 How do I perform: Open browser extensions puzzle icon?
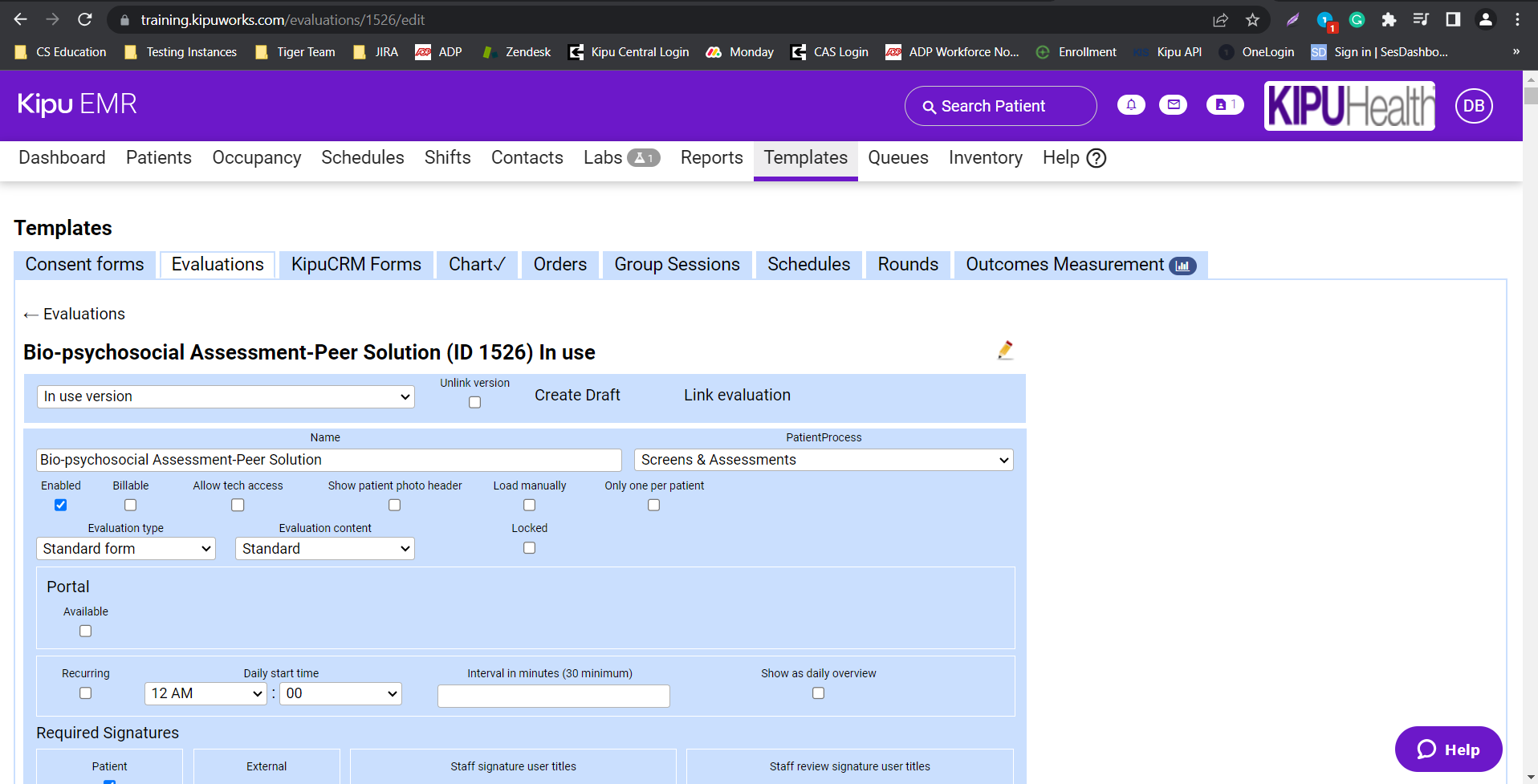pyautogui.click(x=1389, y=20)
